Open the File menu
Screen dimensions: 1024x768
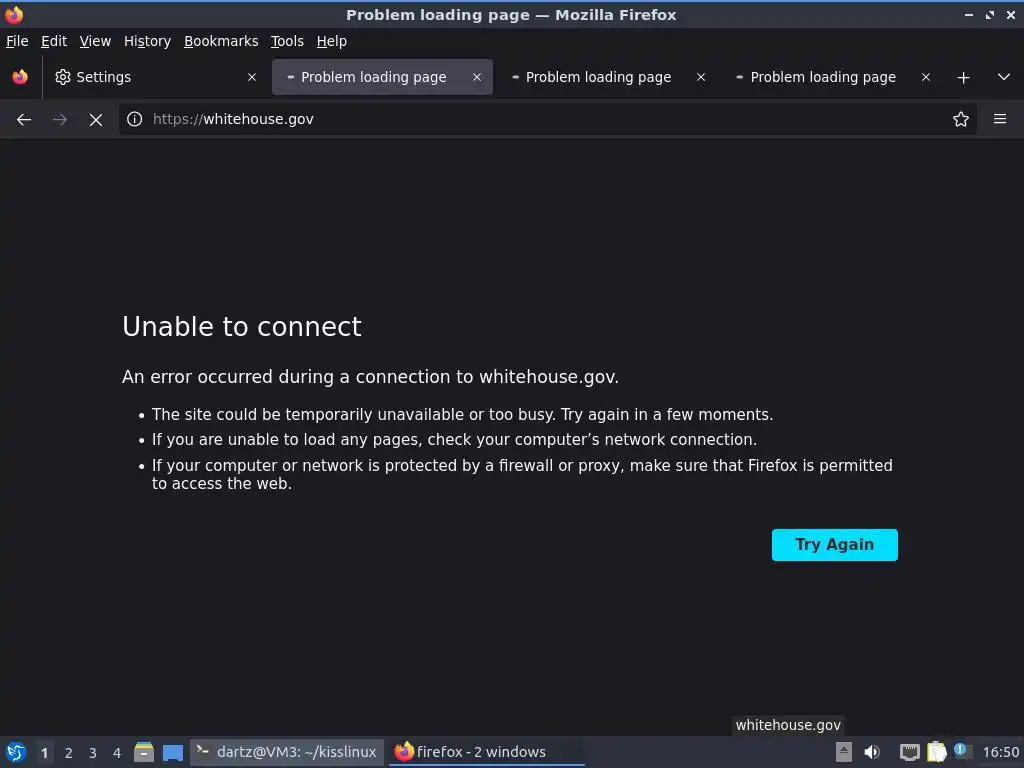coord(17,41)
